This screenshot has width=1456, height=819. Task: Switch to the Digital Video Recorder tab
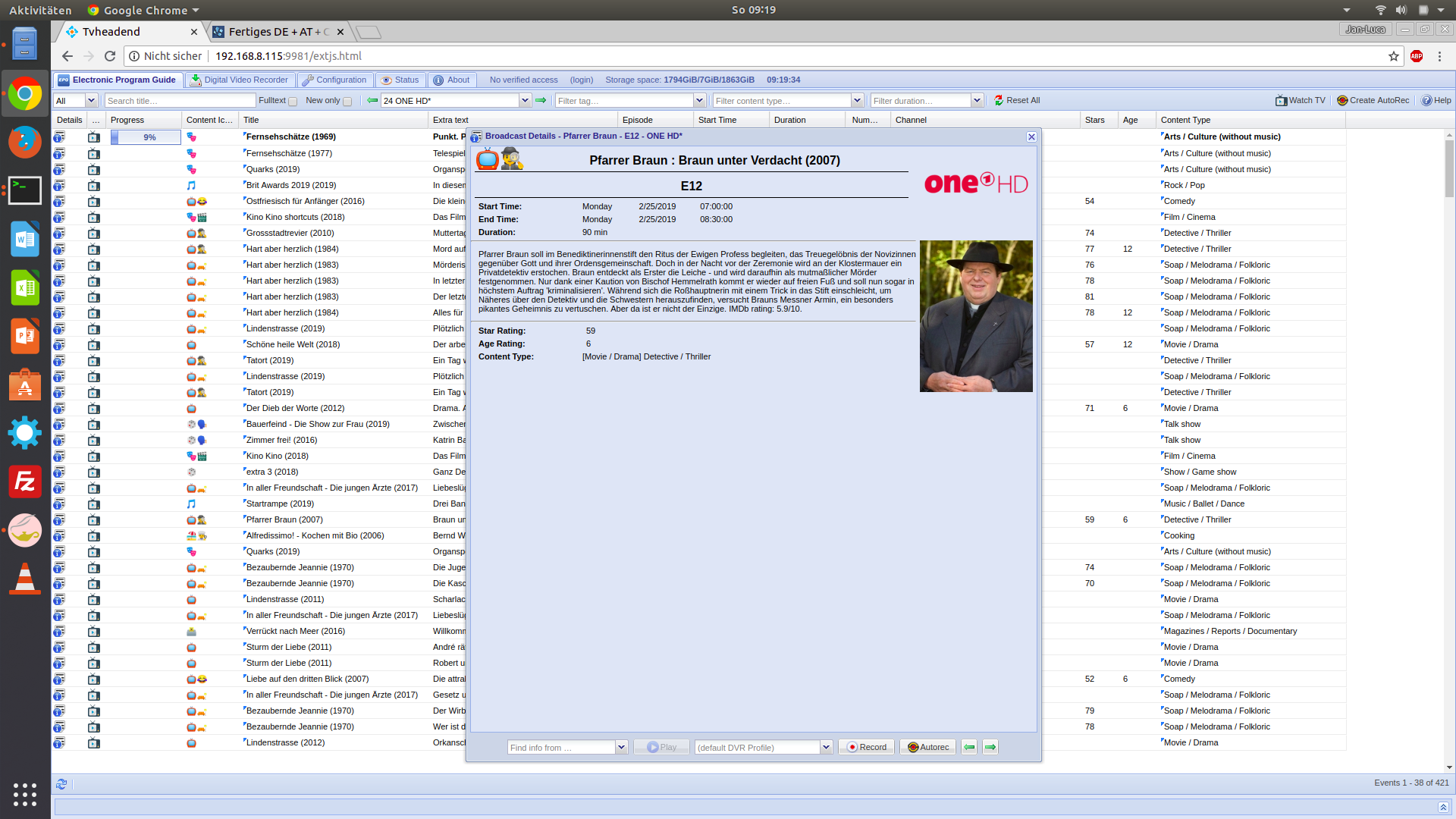(x=240, y=80)
